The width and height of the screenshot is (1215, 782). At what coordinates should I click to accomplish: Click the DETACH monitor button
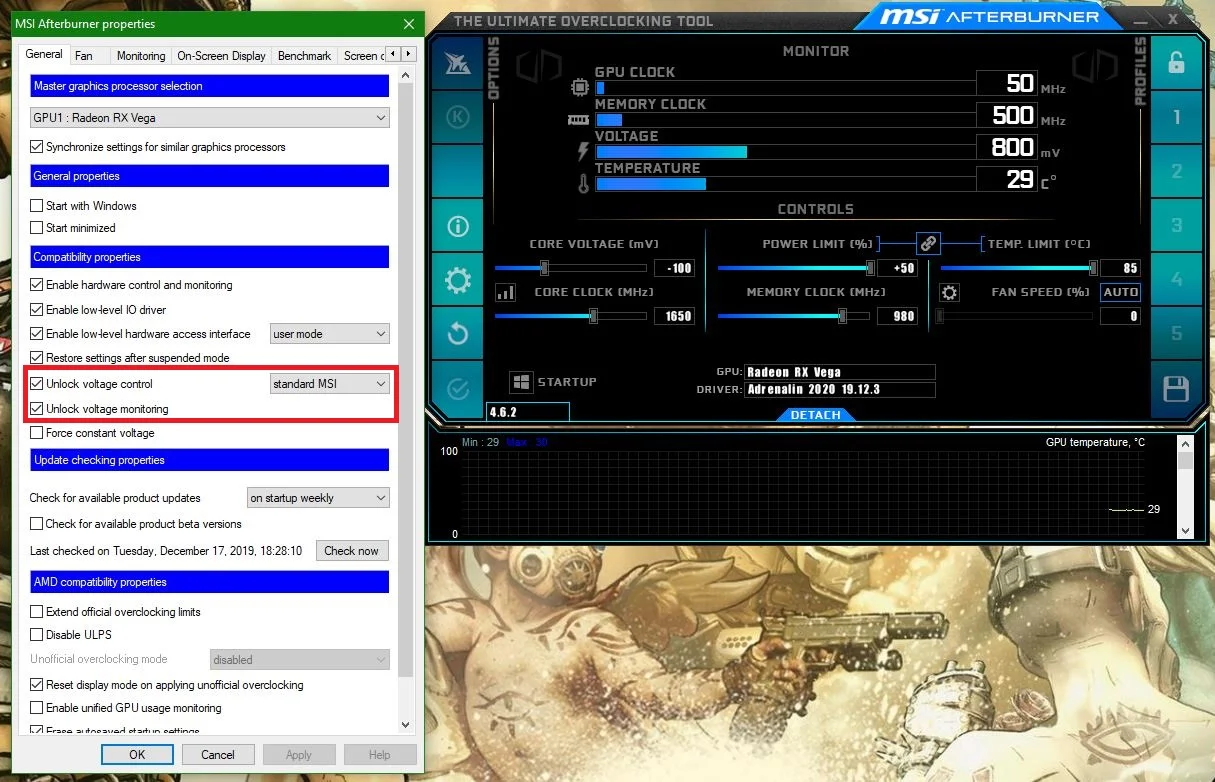tap(816, 415)
